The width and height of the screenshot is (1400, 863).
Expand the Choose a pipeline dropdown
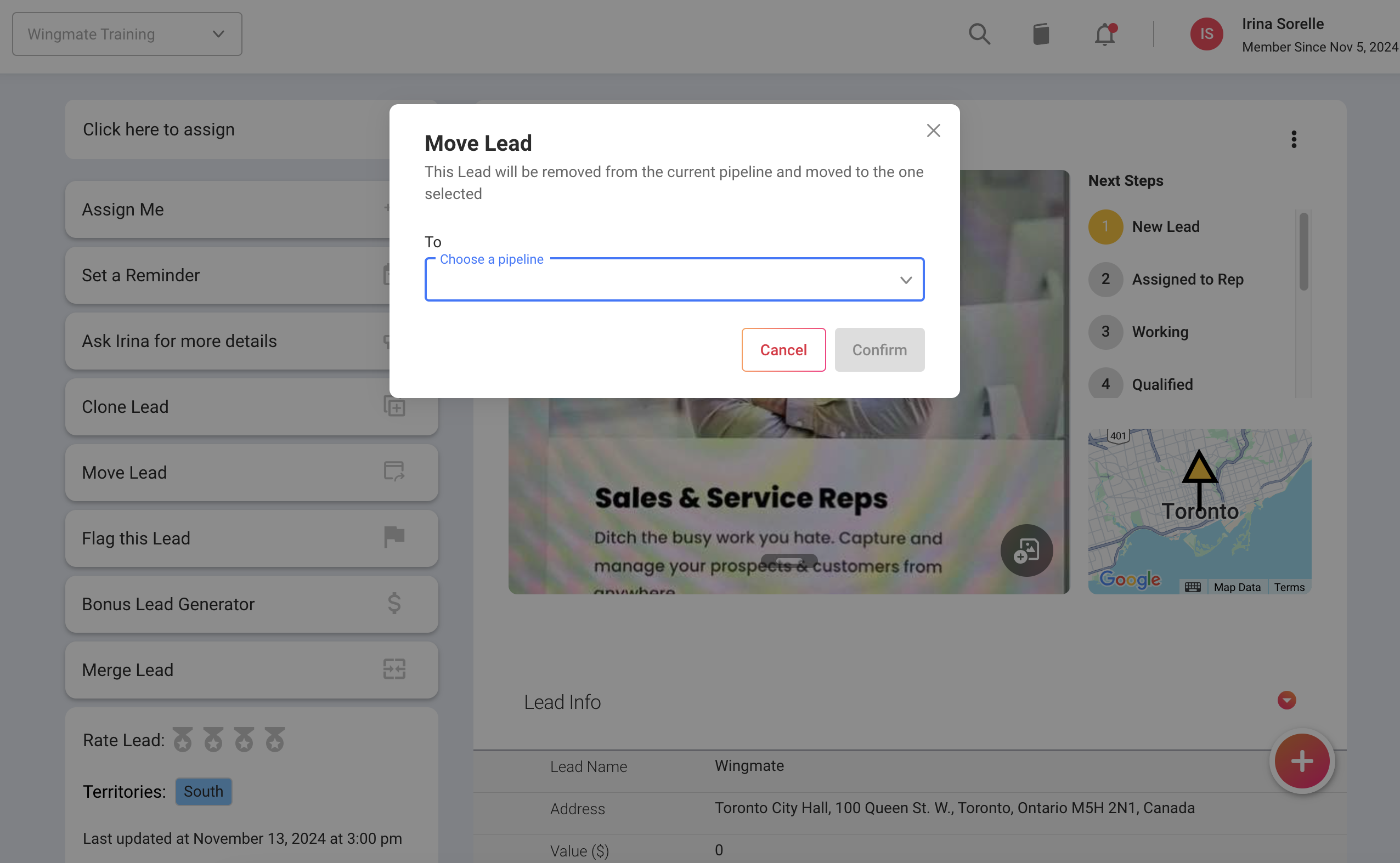pos(674,280)
